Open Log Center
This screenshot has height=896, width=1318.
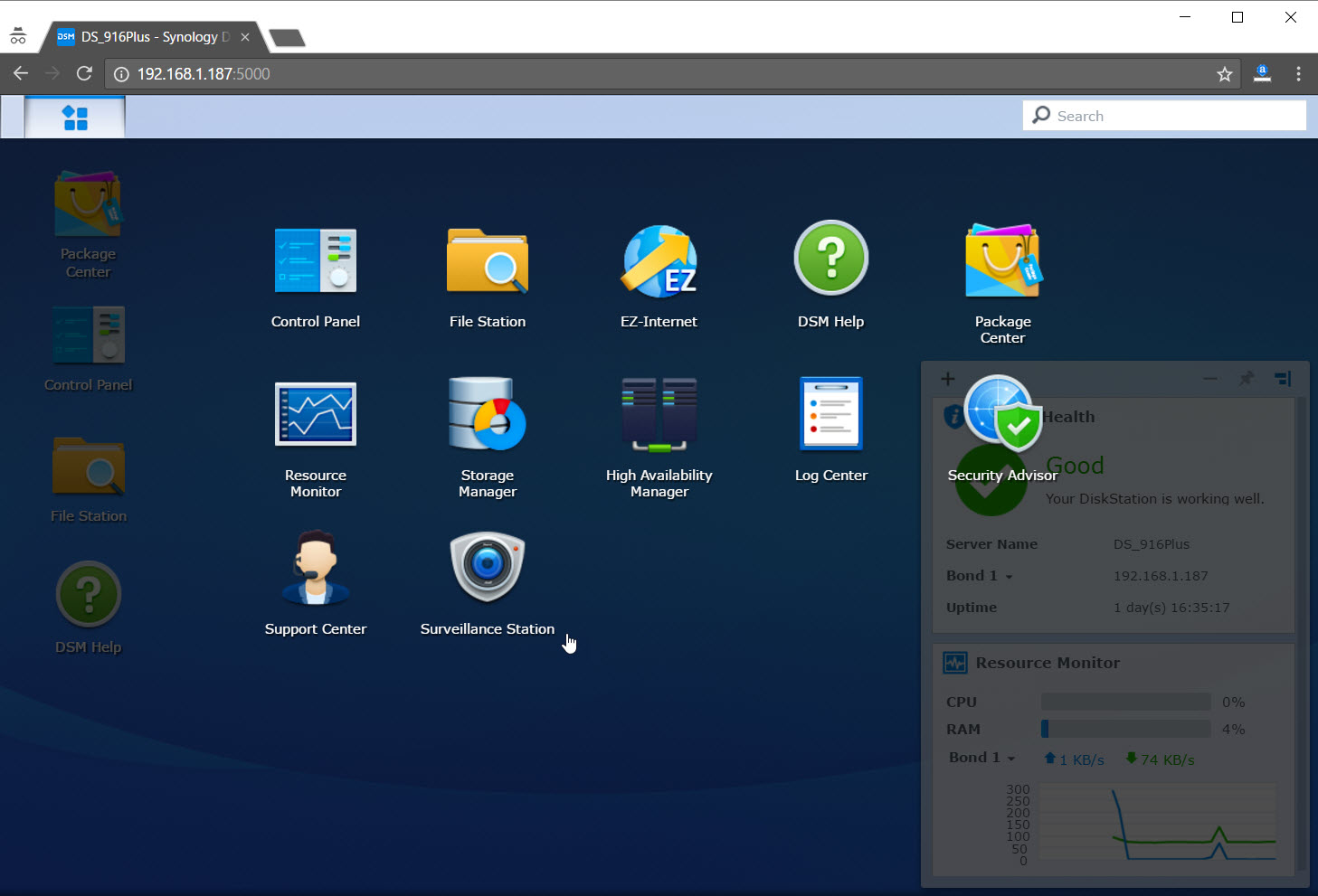(x=831, y=430)
